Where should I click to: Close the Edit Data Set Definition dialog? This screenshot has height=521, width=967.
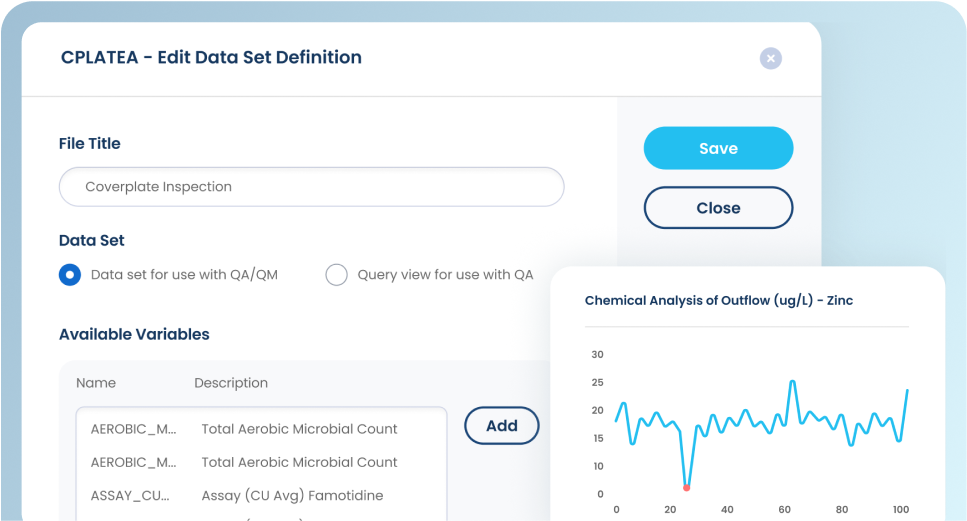point(770,59)
